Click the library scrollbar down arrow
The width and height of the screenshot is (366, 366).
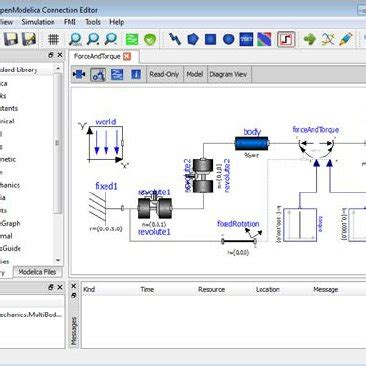point(58,260)
